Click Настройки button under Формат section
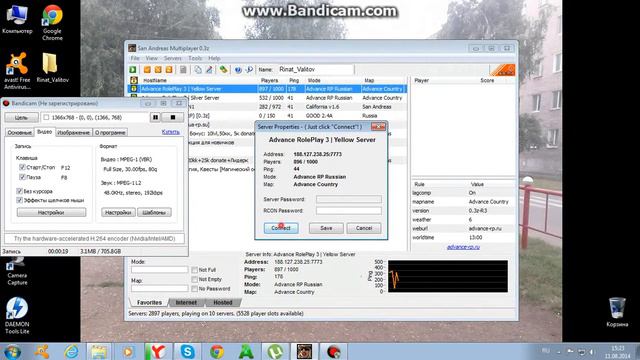640x360 pixels. coord(118,212)
